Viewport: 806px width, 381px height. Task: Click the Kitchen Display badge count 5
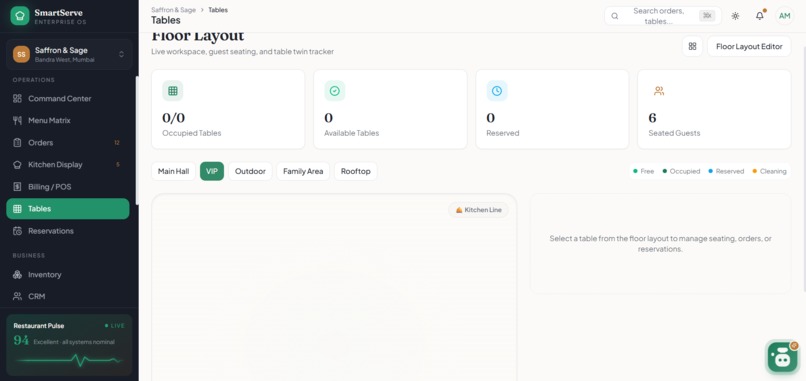click(118, 165)
